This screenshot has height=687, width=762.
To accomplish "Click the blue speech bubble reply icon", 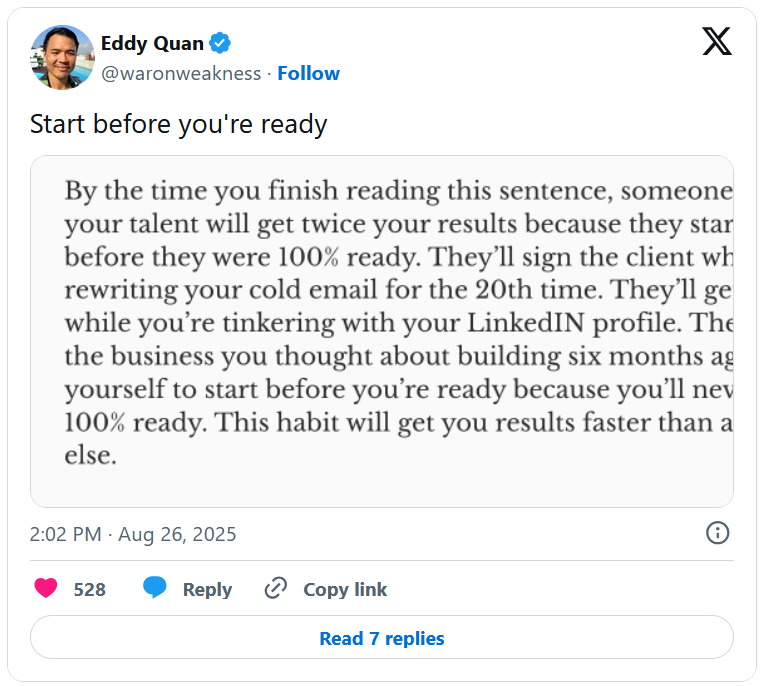I will pos(155,587).
